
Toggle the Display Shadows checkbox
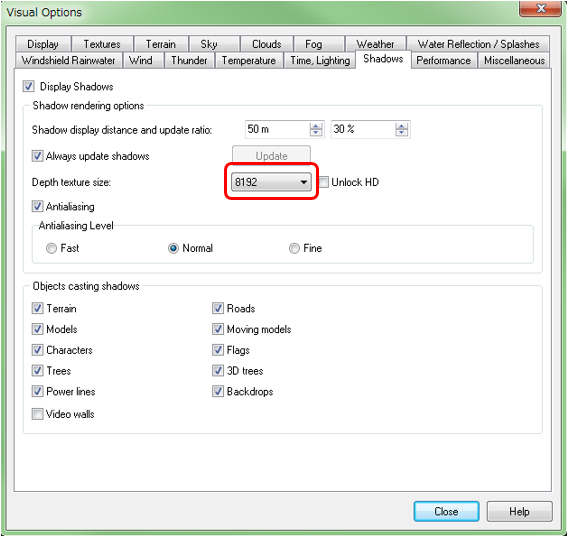click(29, 86)
